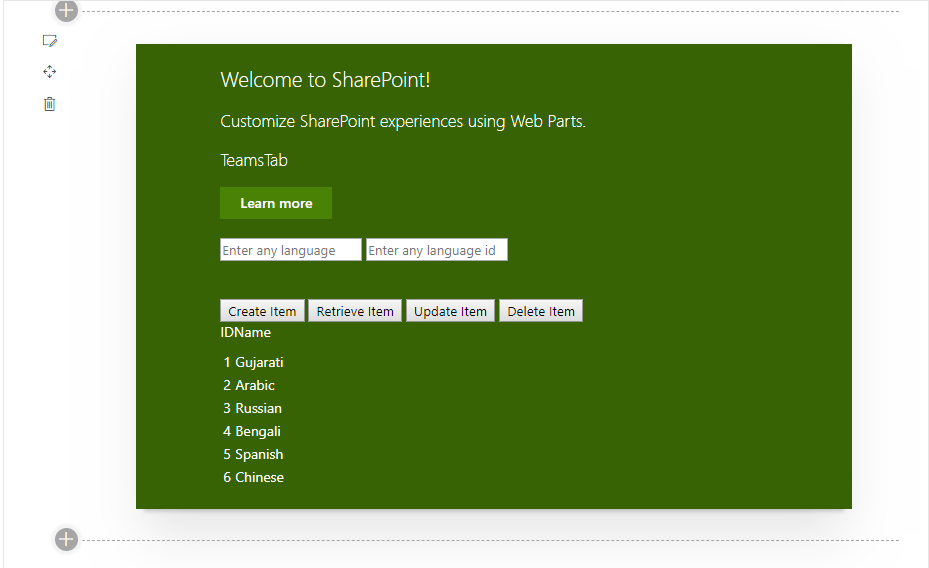Select the '5 Spanish' list row

click(253, 454)
